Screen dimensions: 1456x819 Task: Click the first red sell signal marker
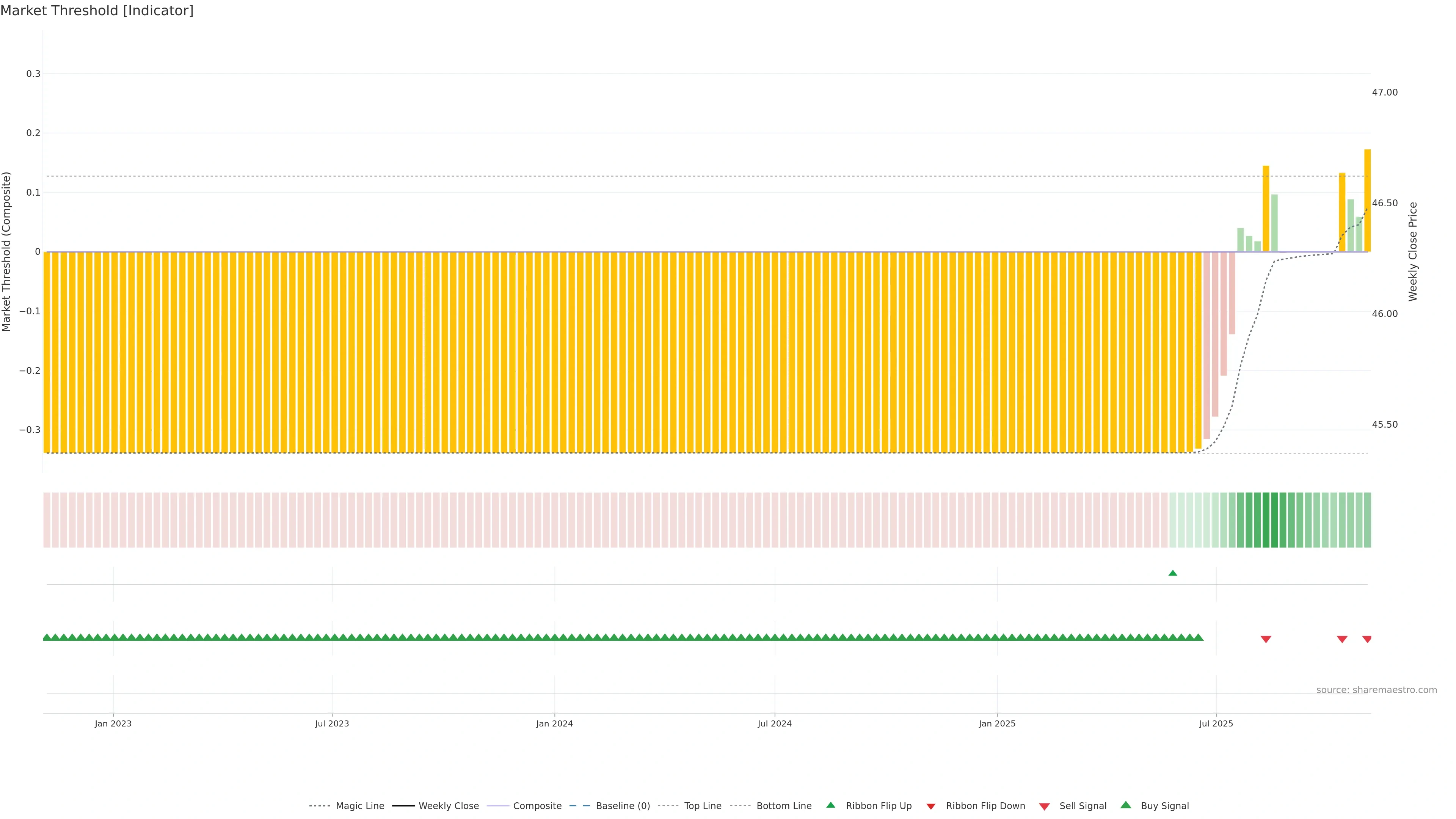click(1266, 639)
